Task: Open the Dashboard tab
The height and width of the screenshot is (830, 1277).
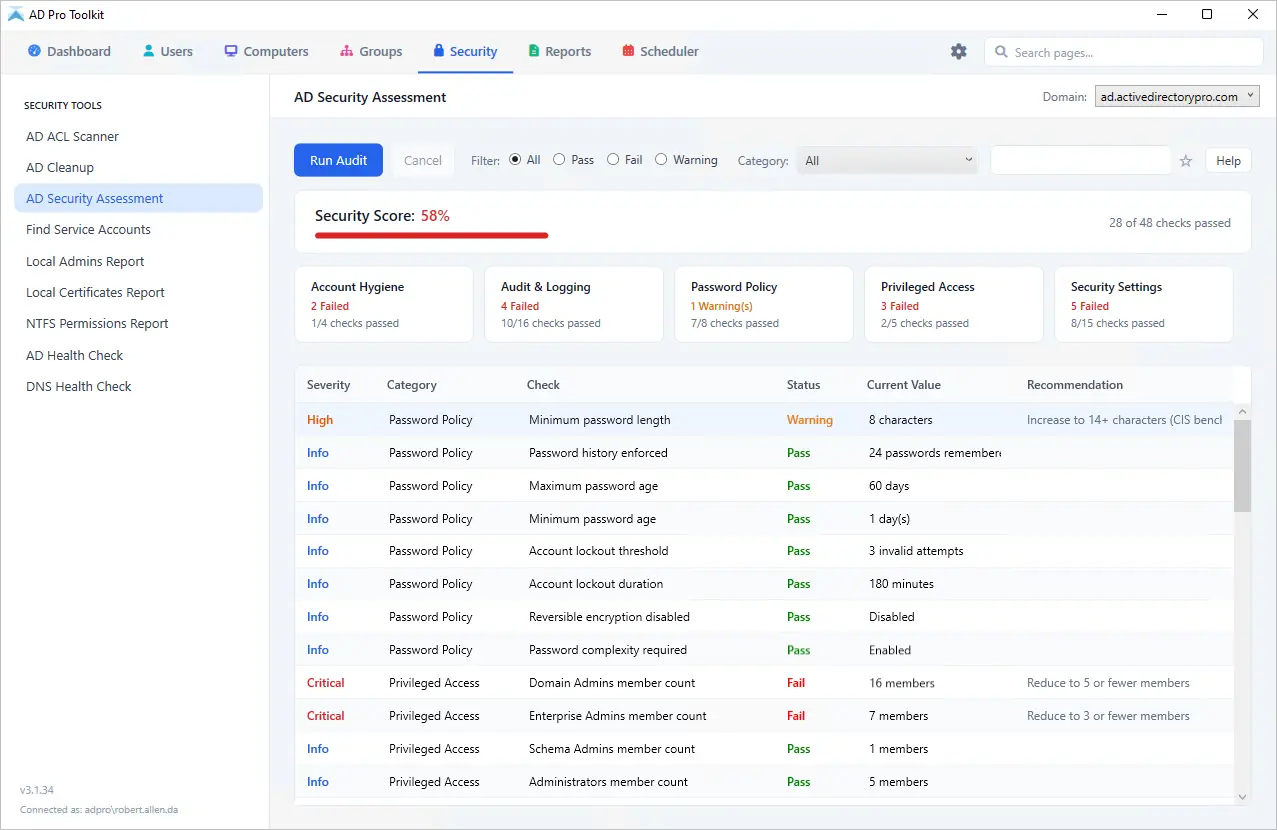Action: pyautogui.click(x=69, y=51)
